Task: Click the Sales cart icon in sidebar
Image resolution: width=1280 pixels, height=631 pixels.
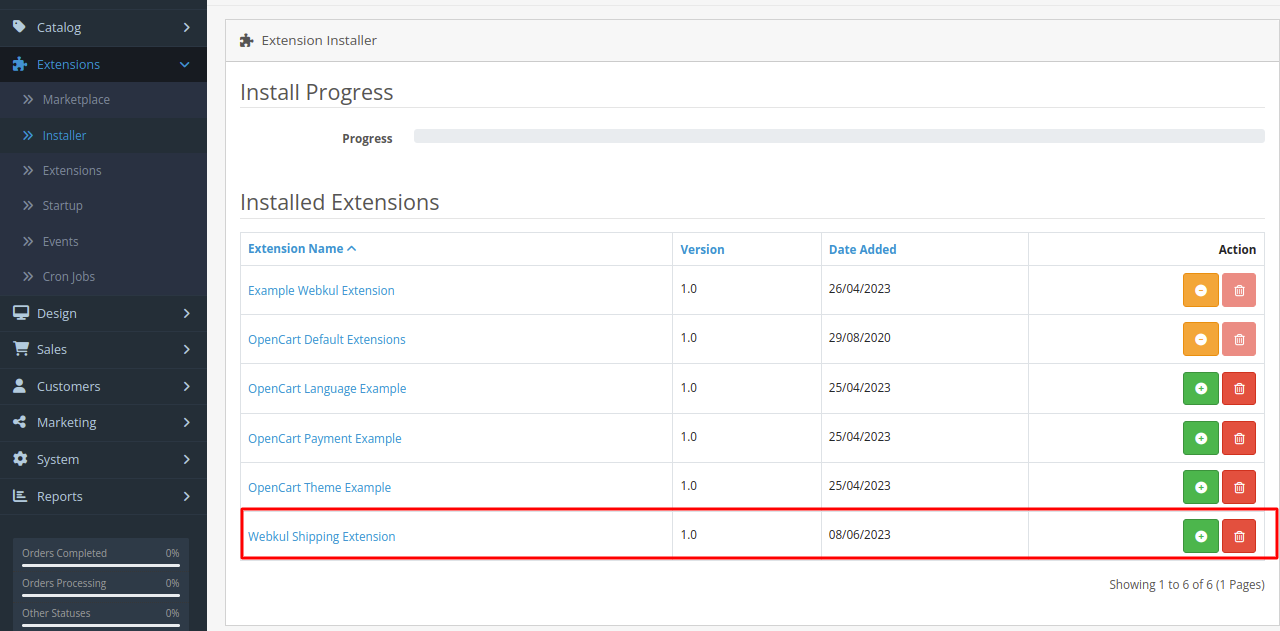Action: point(20,349)
